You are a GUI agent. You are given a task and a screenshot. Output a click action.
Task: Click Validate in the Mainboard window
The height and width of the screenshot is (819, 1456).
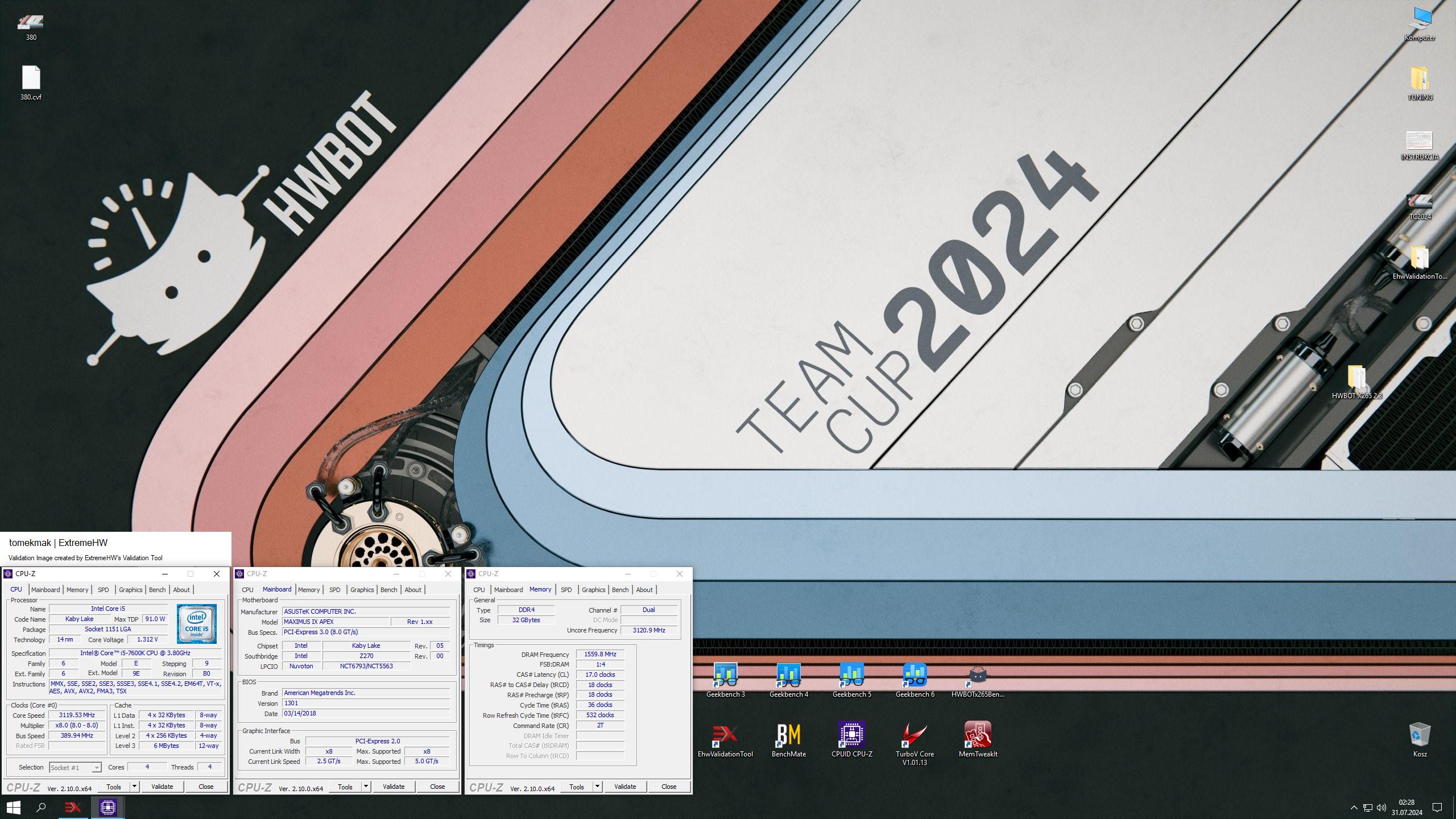tap(394, 787)
